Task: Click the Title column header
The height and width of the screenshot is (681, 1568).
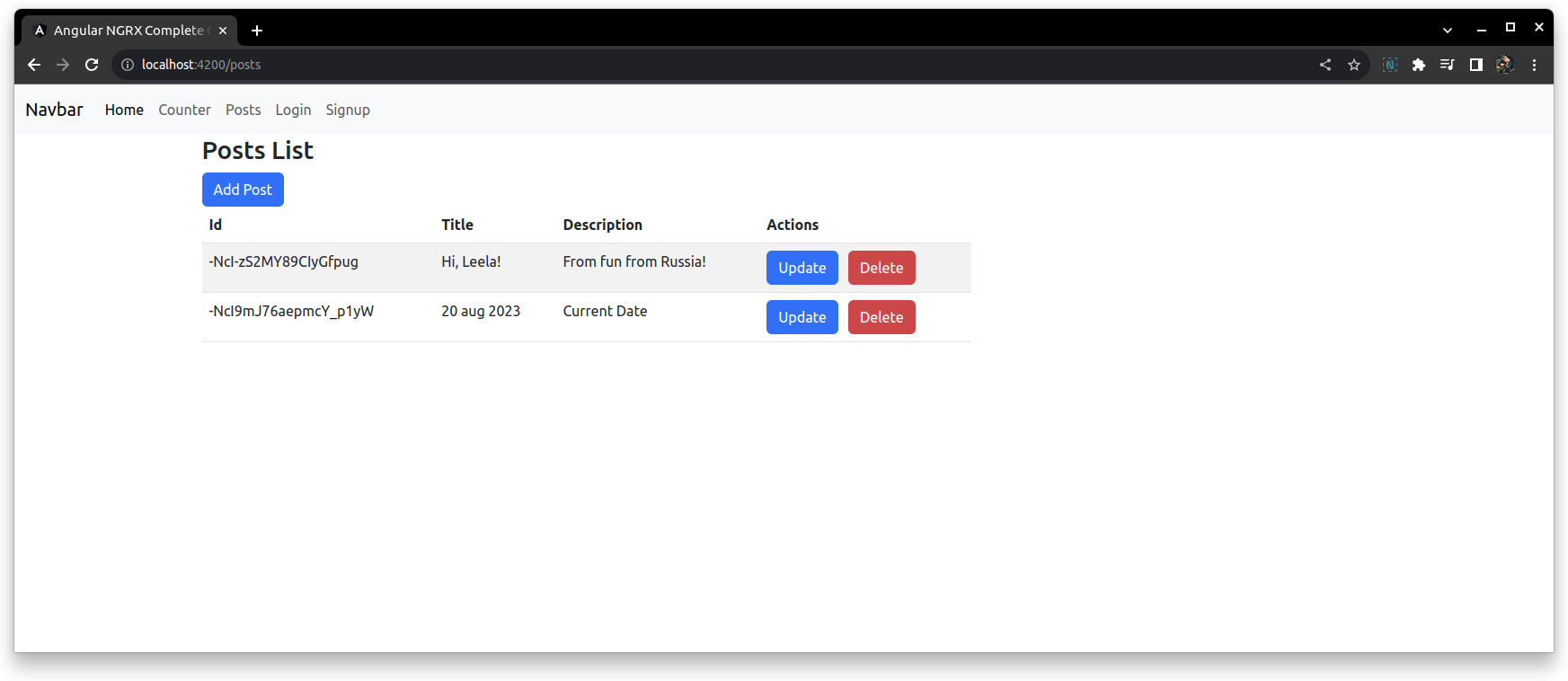Action: 457,225
